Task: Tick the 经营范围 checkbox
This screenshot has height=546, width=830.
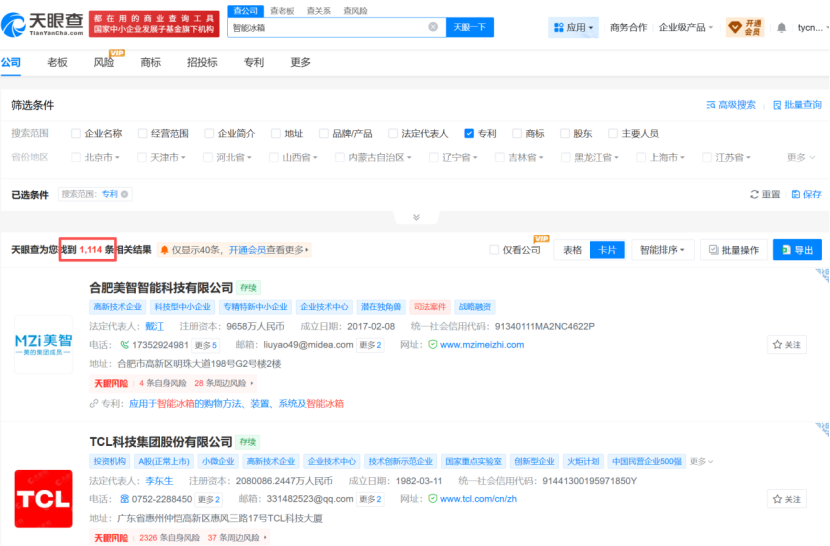Action: (142, 133)
